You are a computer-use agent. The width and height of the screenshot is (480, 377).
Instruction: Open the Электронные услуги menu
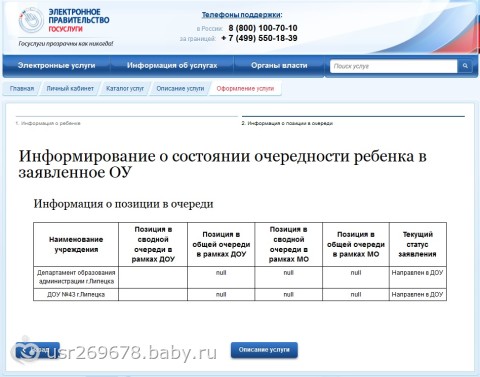point(57,65)
